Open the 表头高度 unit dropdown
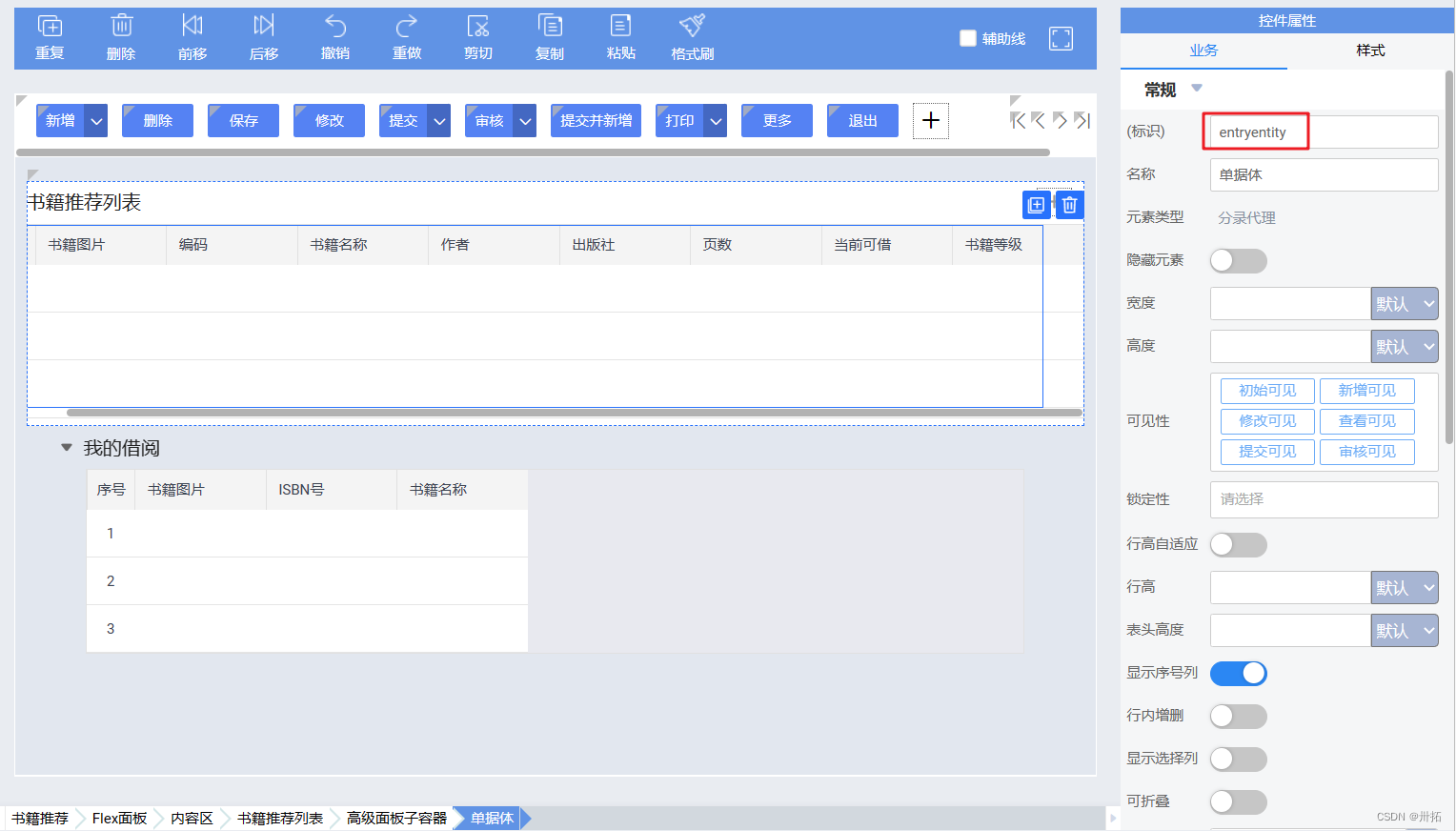The height and width of the screenshot is (831, 1456). [1405, 631]
